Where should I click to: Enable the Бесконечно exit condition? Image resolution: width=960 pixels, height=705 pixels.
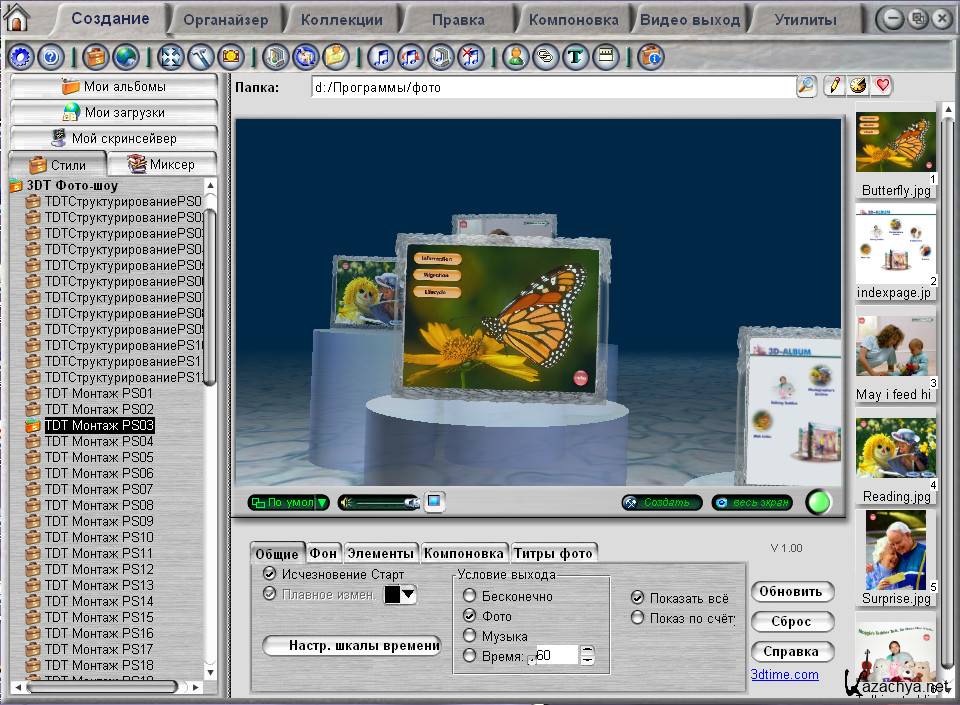[x=470, y=597]
